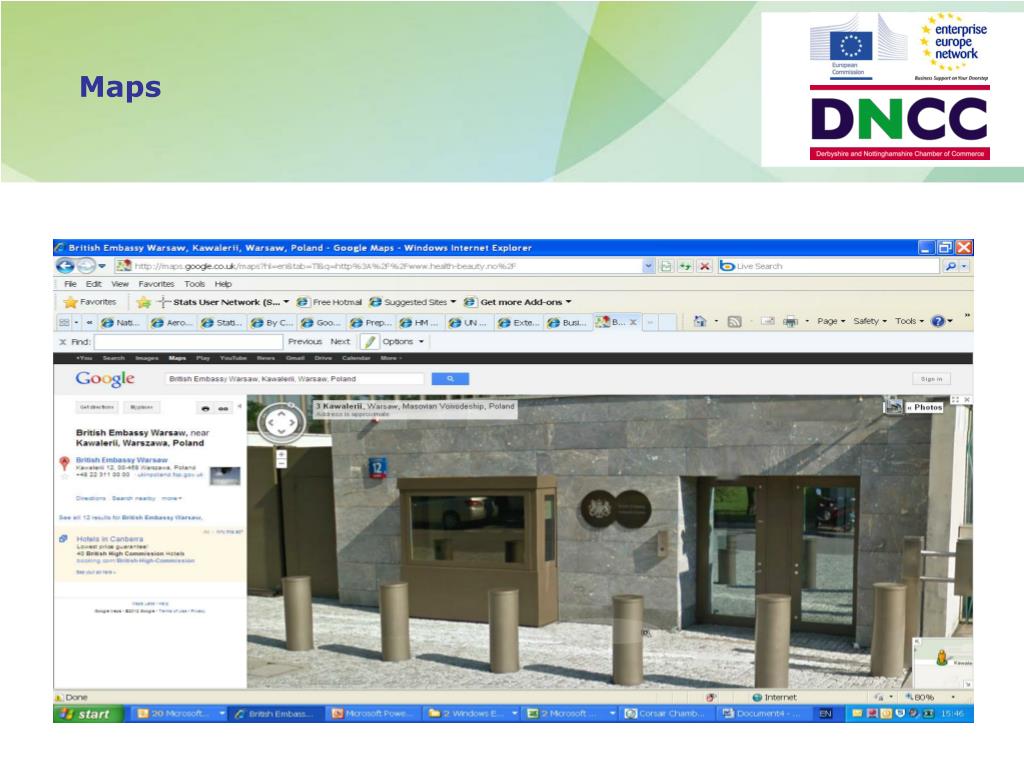1024x768 pixels.
Task: Click the blue Help question mark icon
Action: [938, 321]
